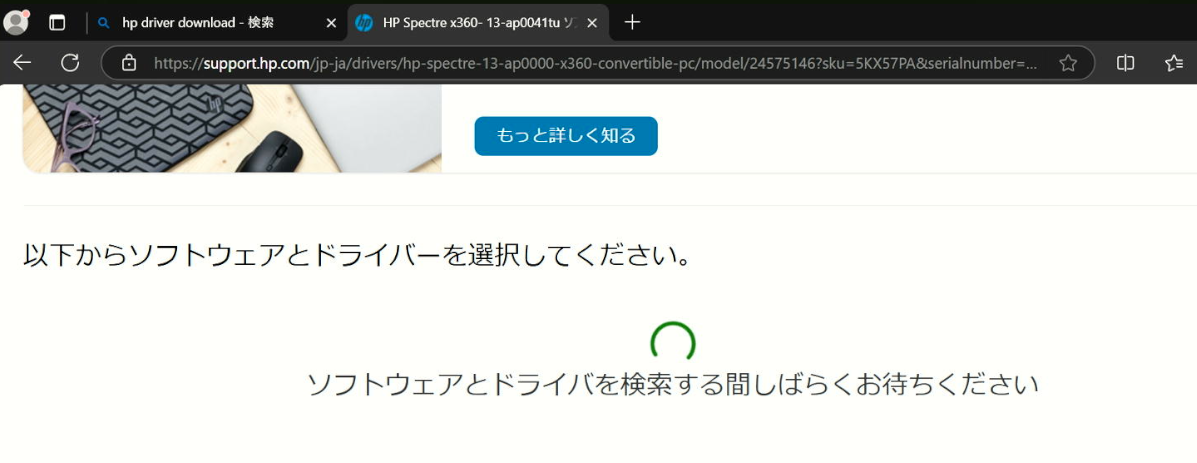Add this page to favorites with the star icon

point(1068,63)
